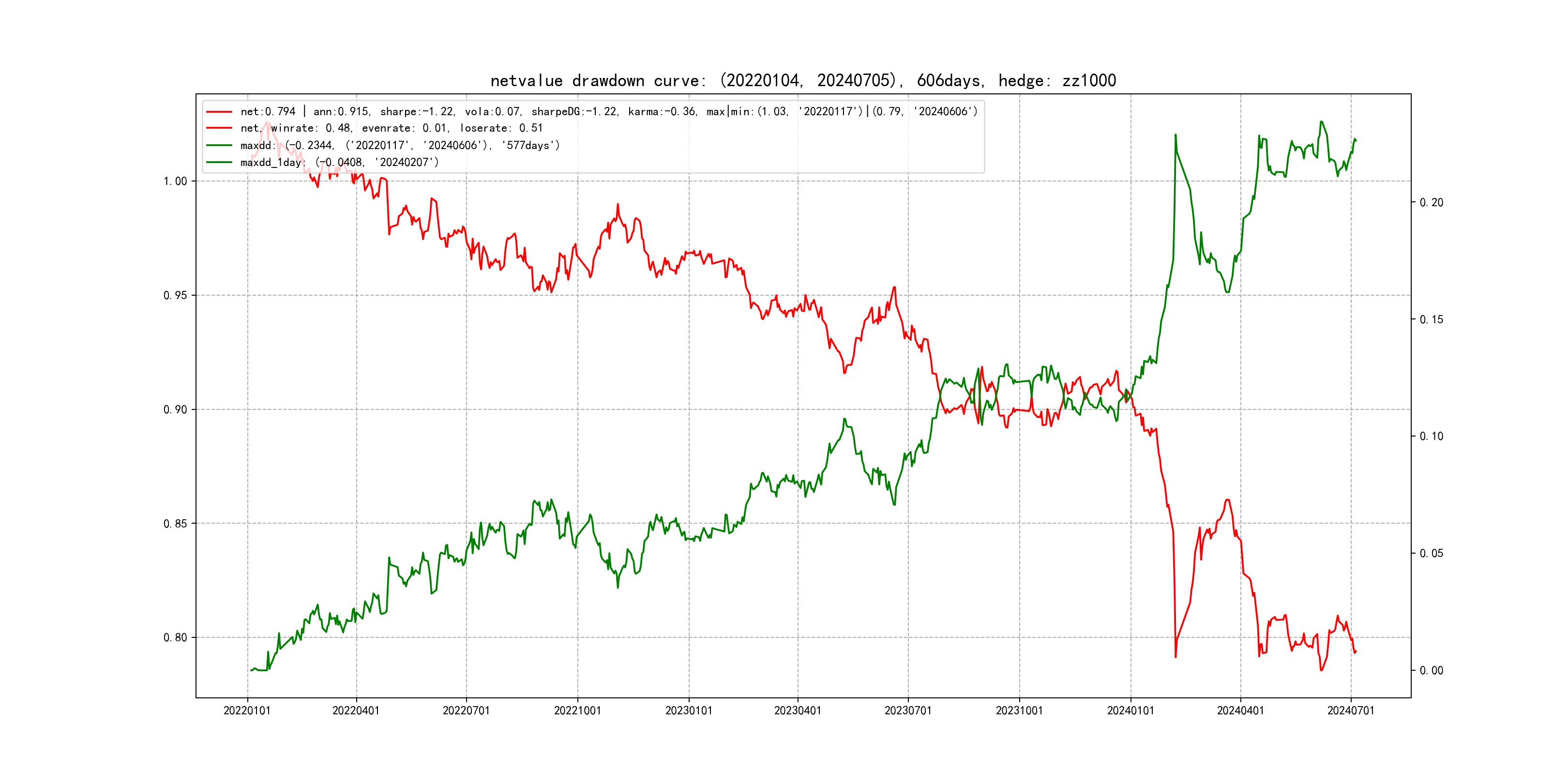Click green line swatch beside maxdd legend entry

219,146
